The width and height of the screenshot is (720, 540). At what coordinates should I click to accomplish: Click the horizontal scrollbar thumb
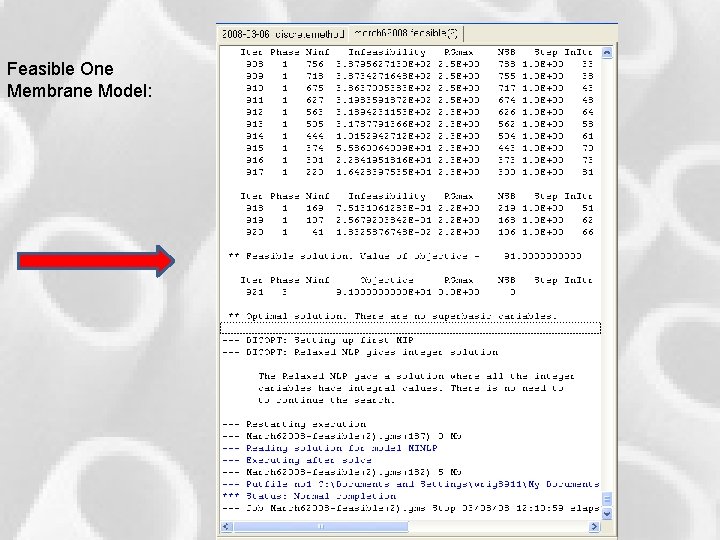coord(321,526)
